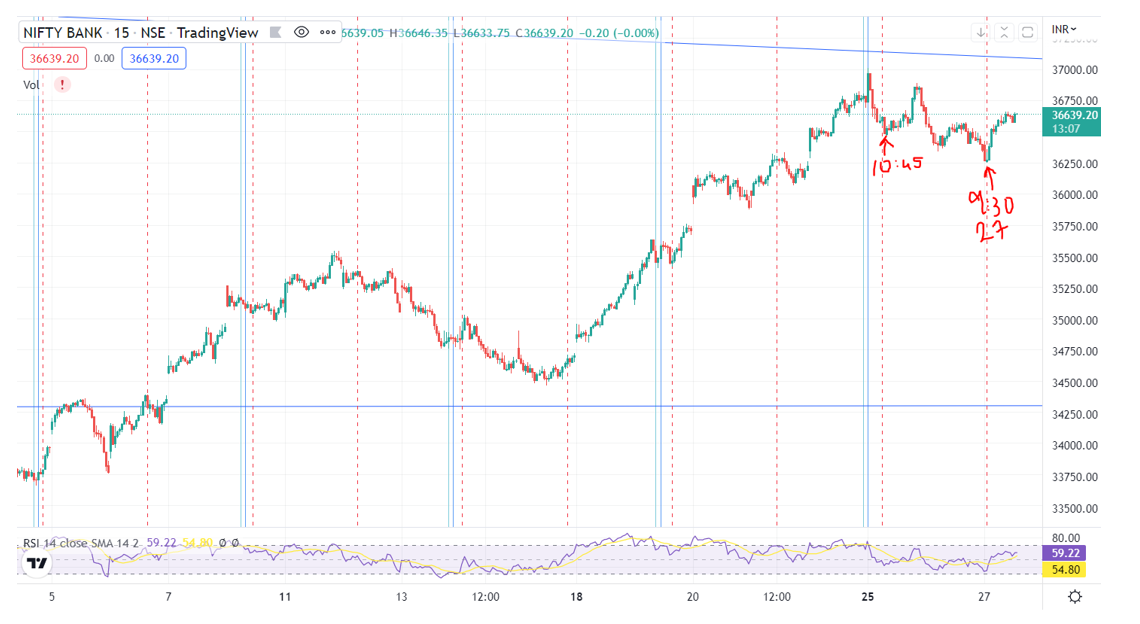Viewport: 1140px width, 624px height.
Task: Click the yellow SMA value 54.80 in legend
Action: [x=197, y=543]
